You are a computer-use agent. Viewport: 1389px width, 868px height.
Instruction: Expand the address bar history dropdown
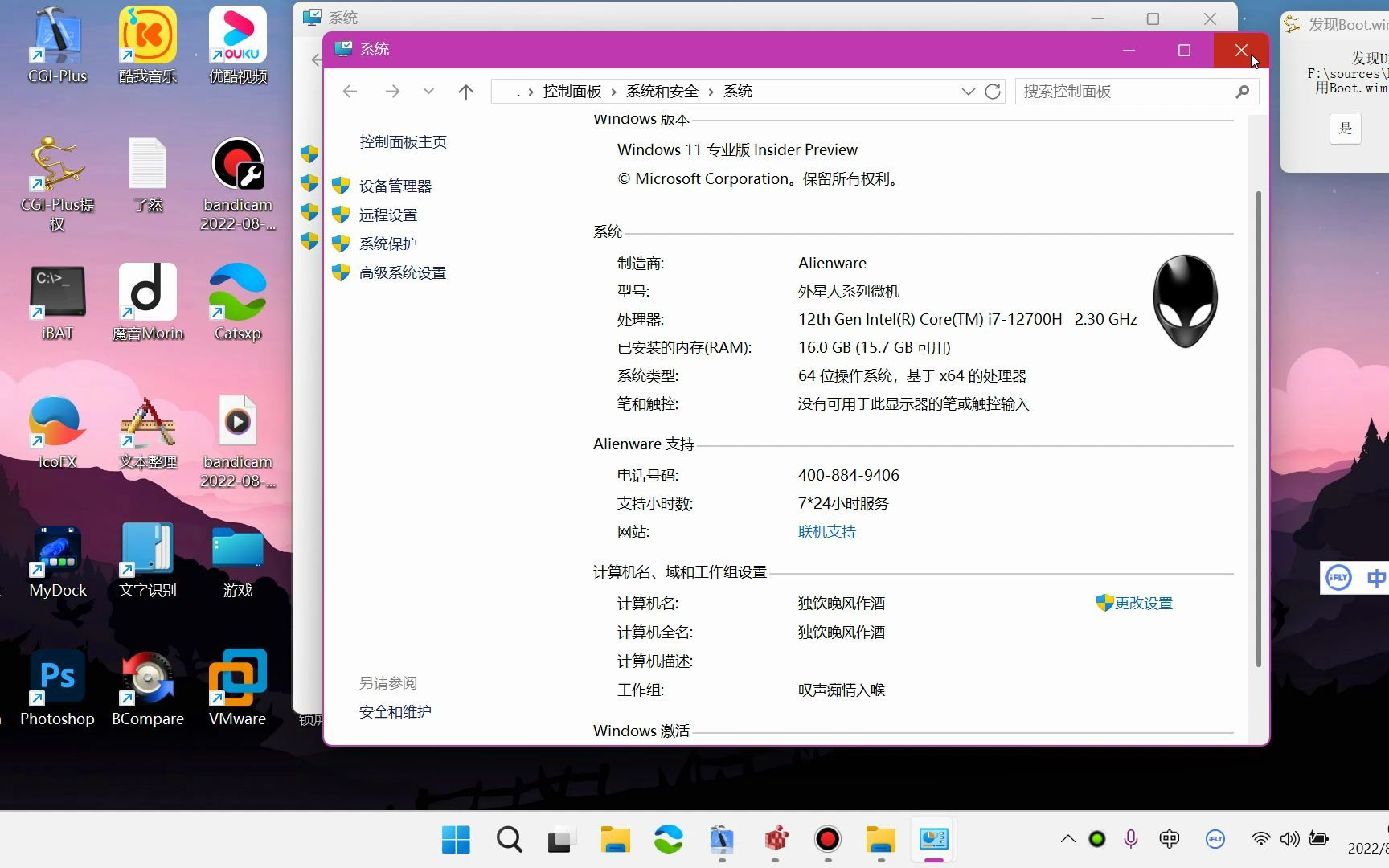tap(969, 92)
